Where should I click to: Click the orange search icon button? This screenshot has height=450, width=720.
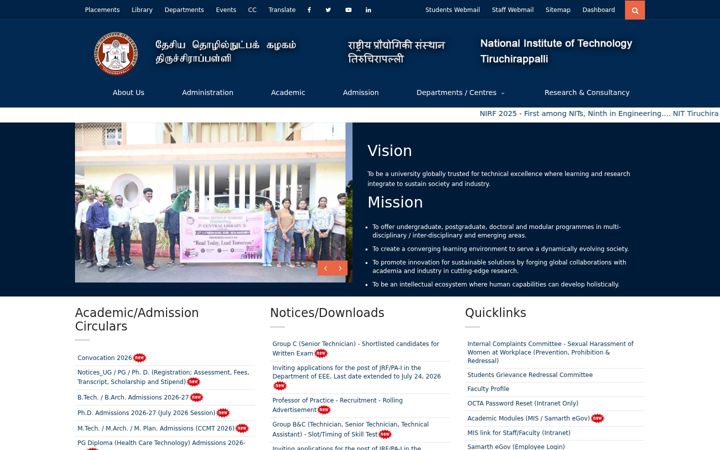pos(635,10)
